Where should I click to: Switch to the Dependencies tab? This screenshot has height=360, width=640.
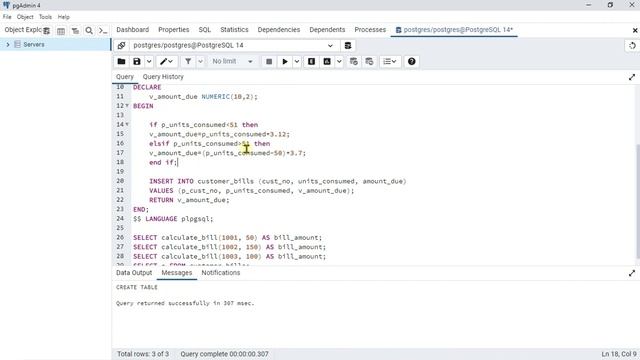[279, 30]
